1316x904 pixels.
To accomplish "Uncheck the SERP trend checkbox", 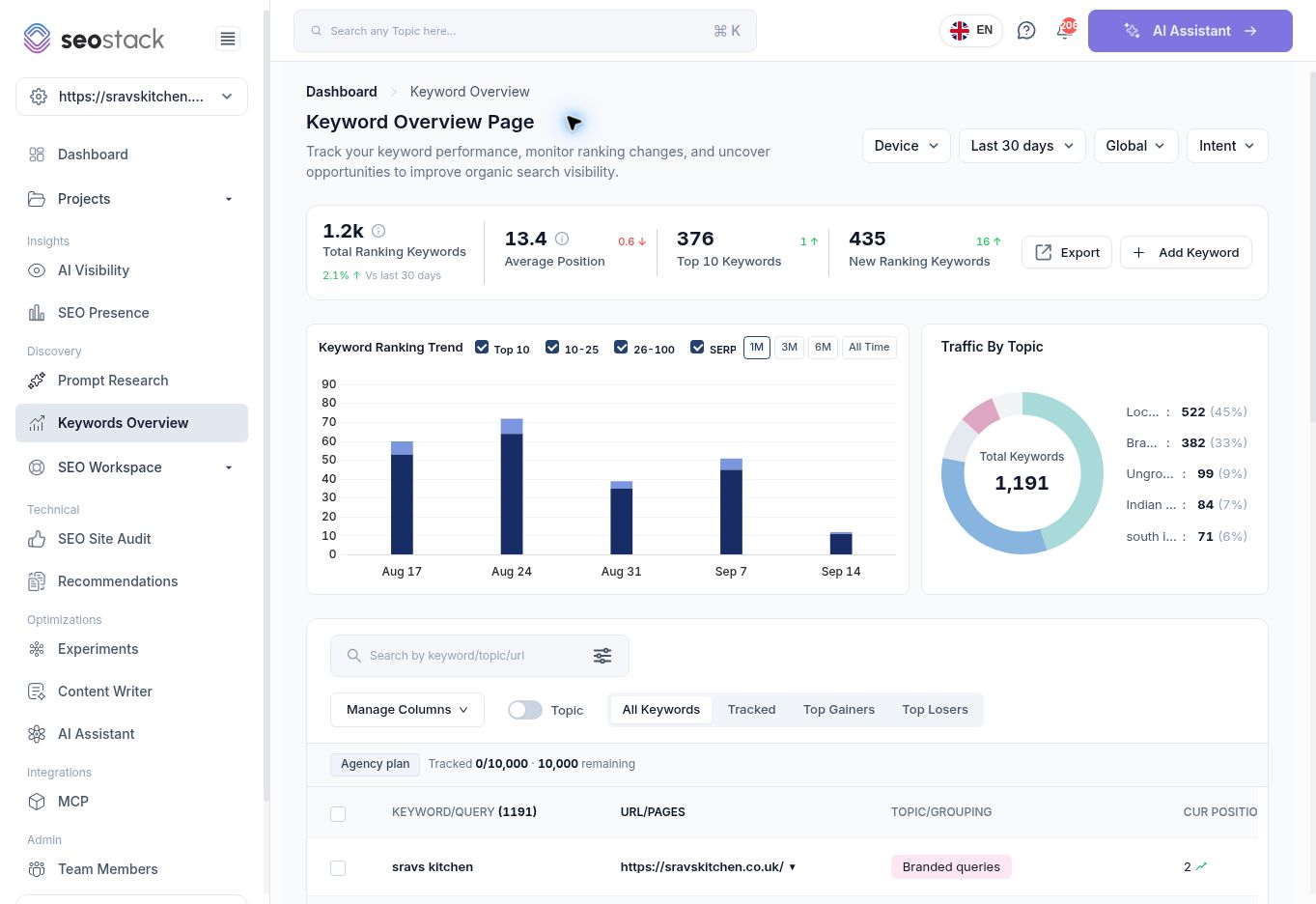I will coord(697,348).
